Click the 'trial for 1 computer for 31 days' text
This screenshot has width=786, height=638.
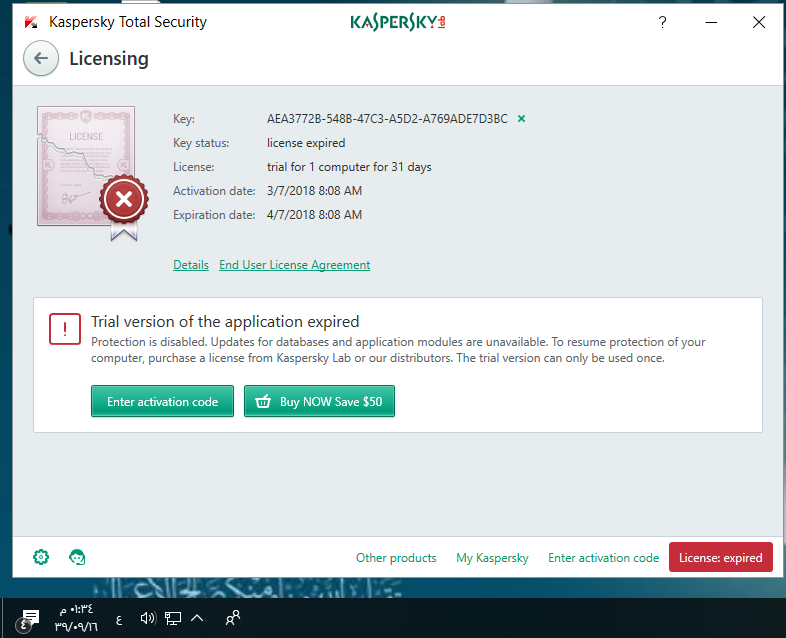[x=349, y=167]
